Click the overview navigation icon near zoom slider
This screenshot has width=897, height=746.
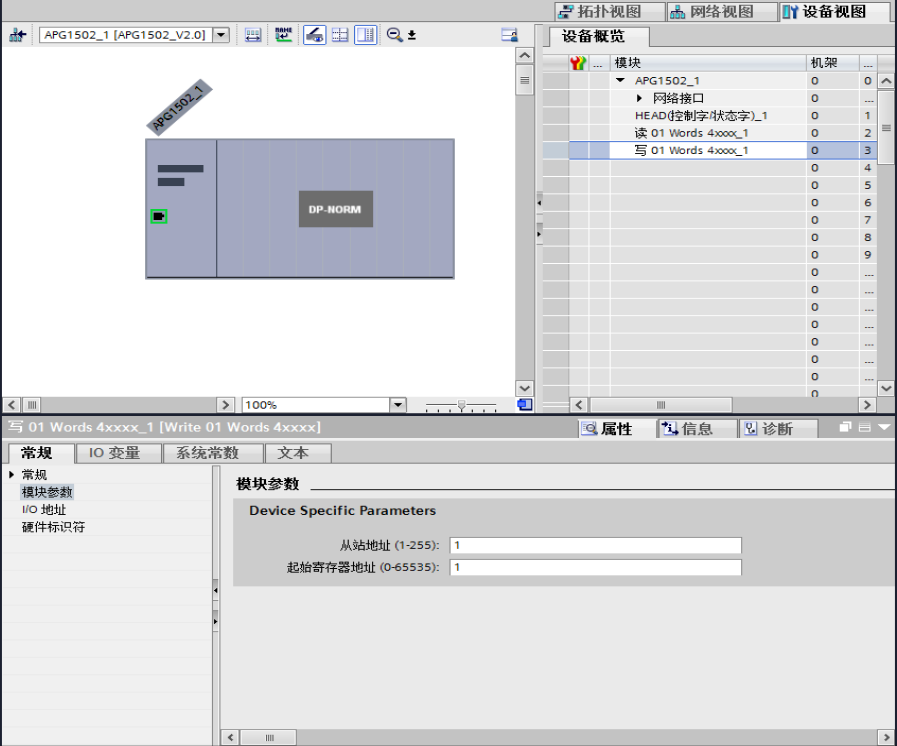click(524, 405)
